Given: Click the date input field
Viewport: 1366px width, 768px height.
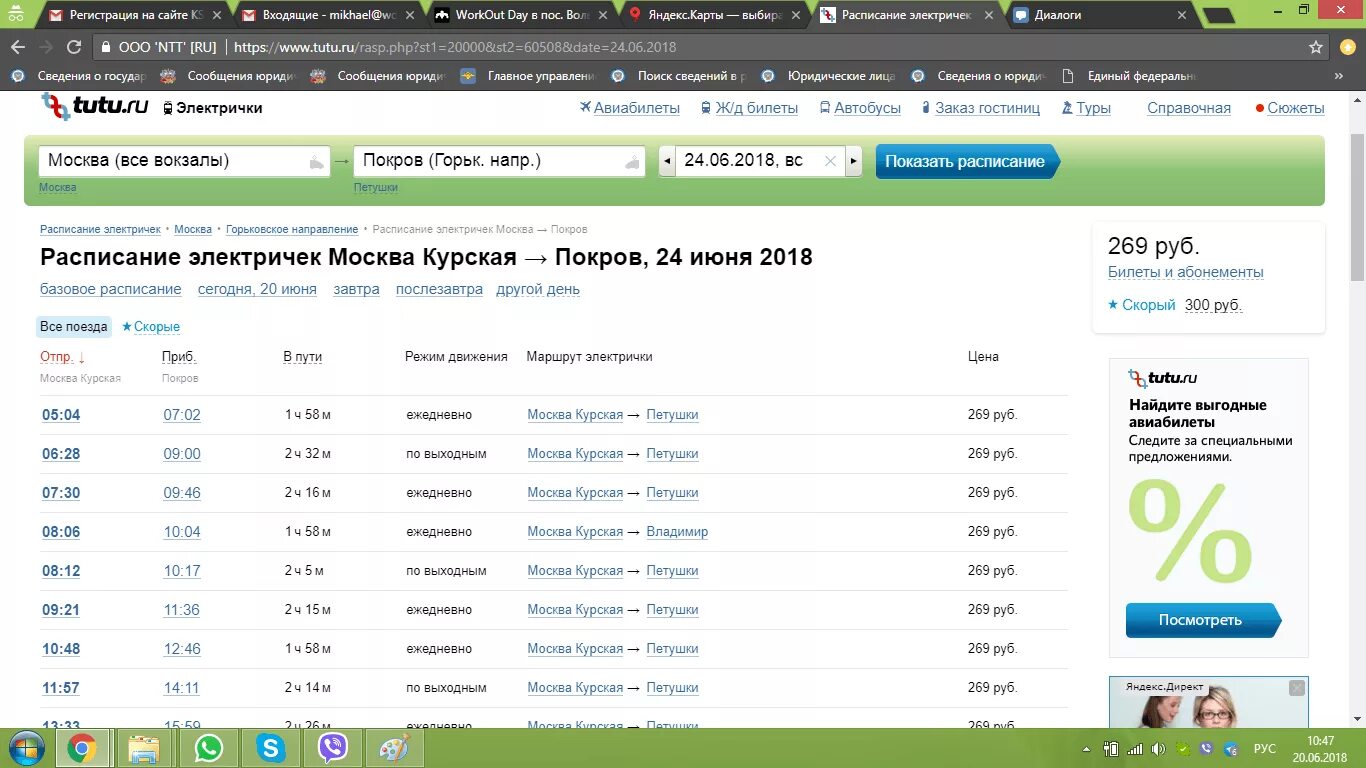Looking at the screenshot, I should tap(760, 161).
